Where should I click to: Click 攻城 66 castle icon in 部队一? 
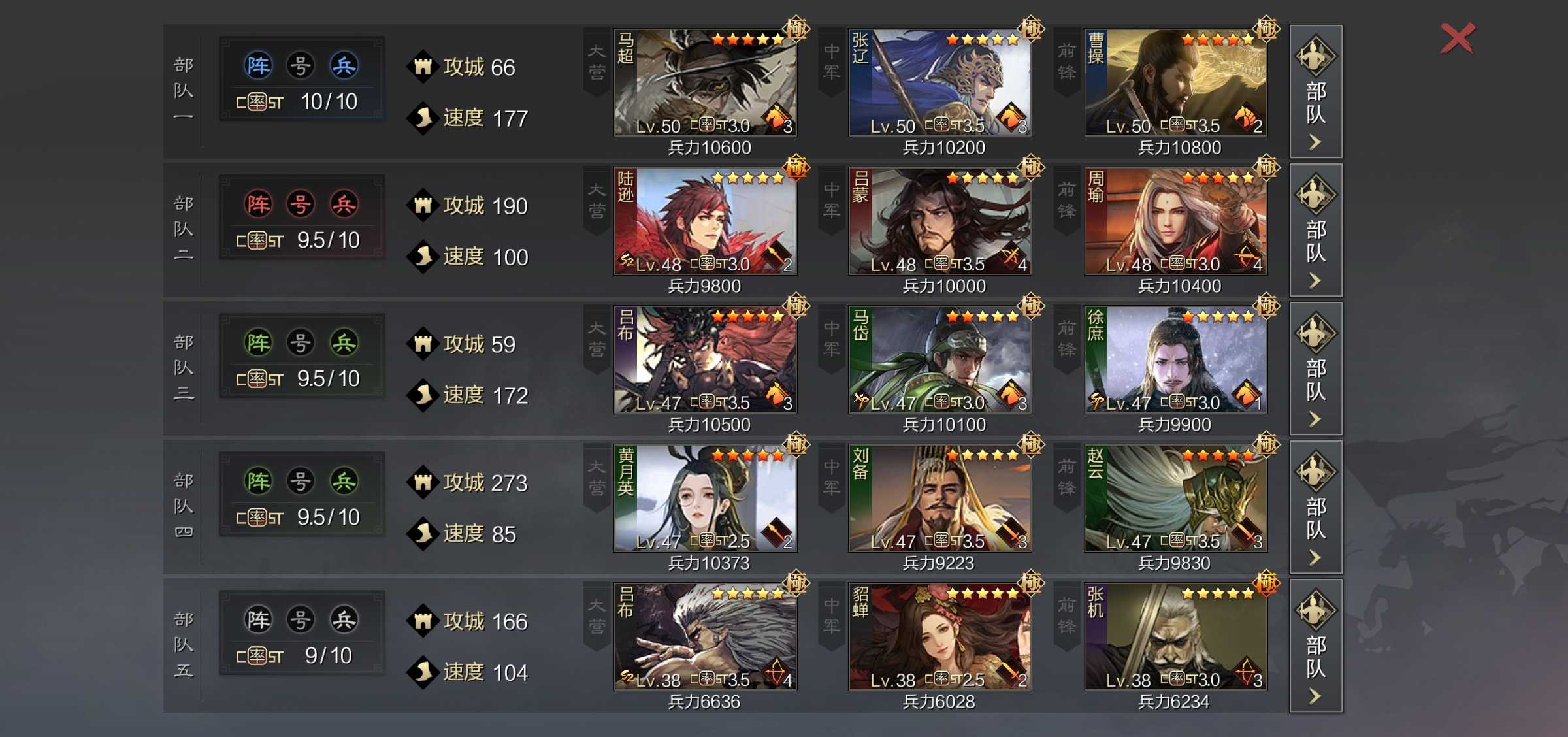(x=423, y=67)
